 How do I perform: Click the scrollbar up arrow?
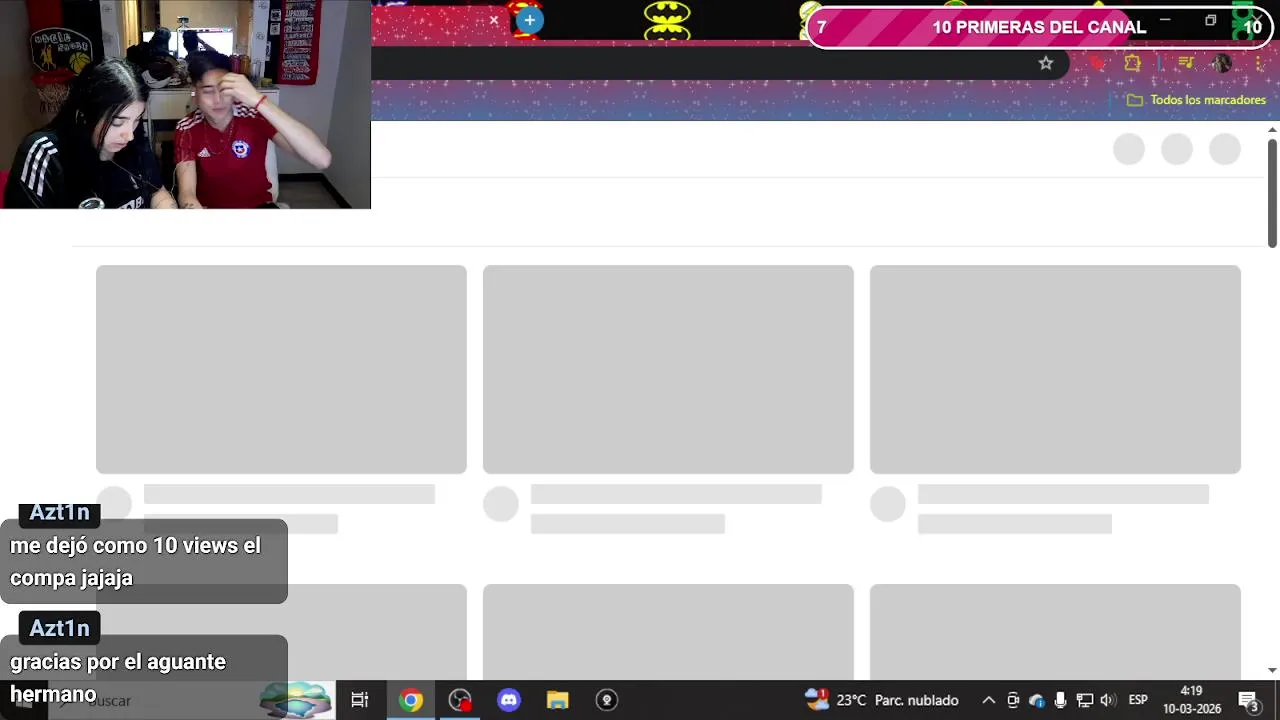[x=1272, y=129]
